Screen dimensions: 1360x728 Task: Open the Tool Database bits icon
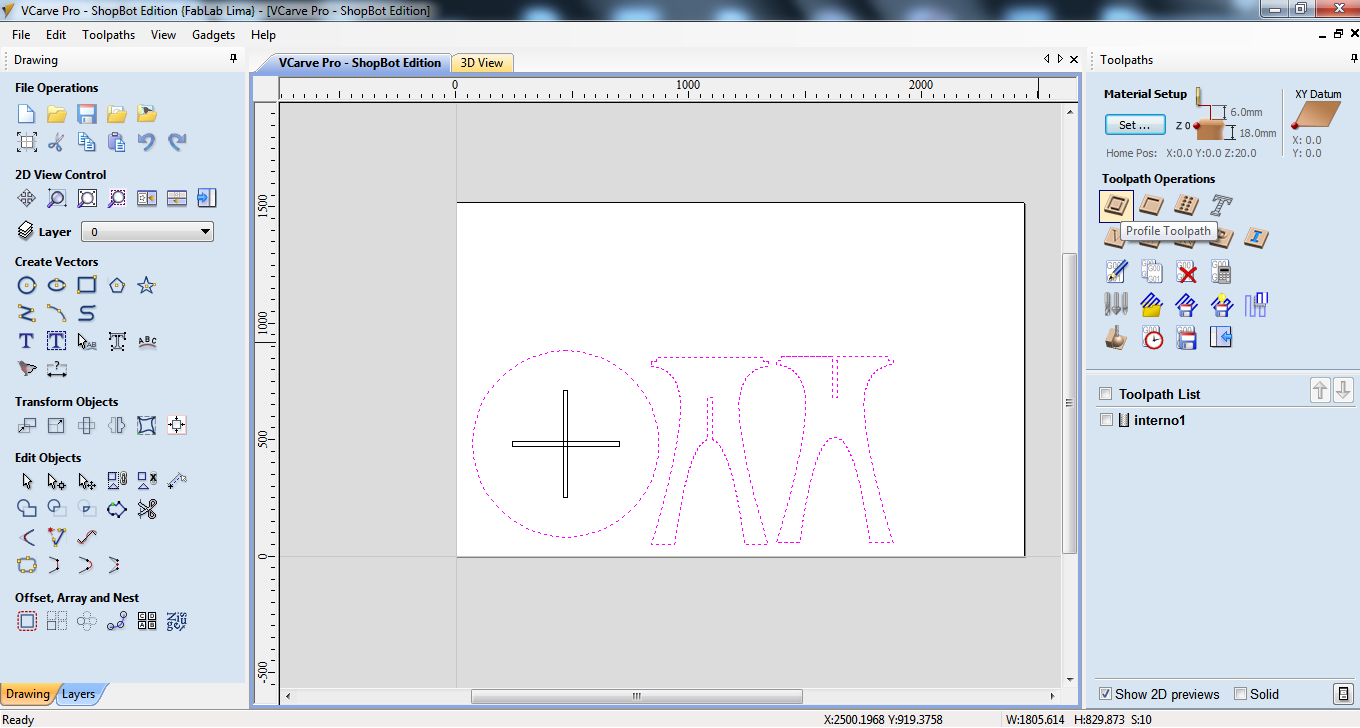pyautogui.click(x=1116, y=305)
